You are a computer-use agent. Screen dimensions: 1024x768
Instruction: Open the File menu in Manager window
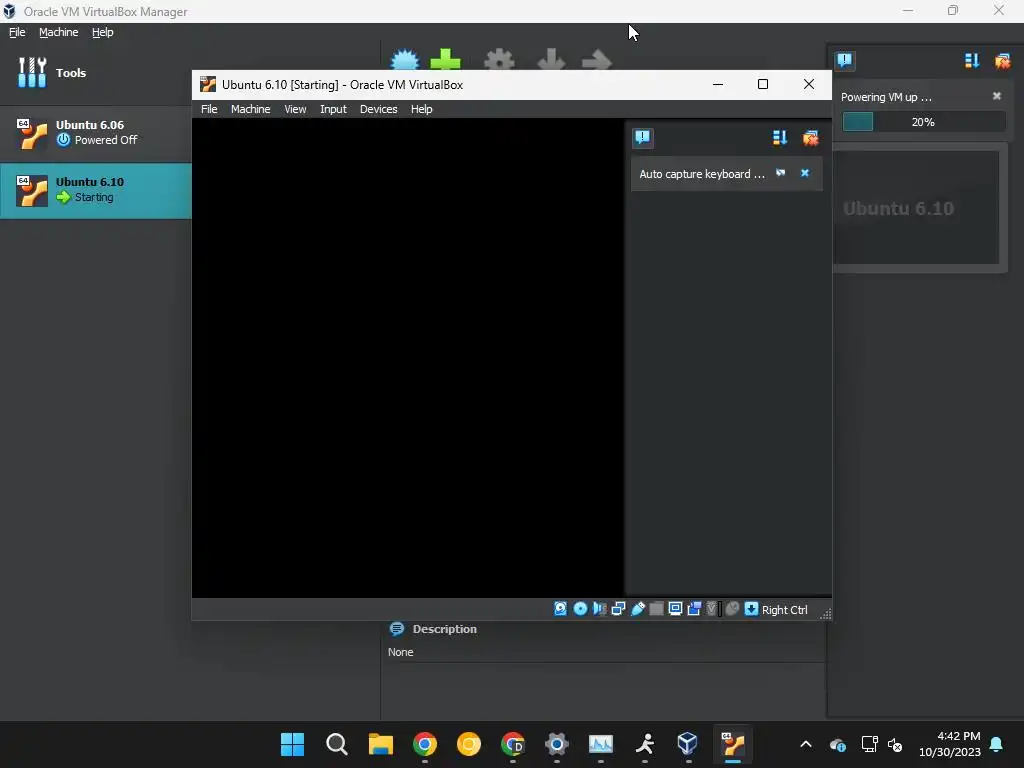(x=17, y=32)
